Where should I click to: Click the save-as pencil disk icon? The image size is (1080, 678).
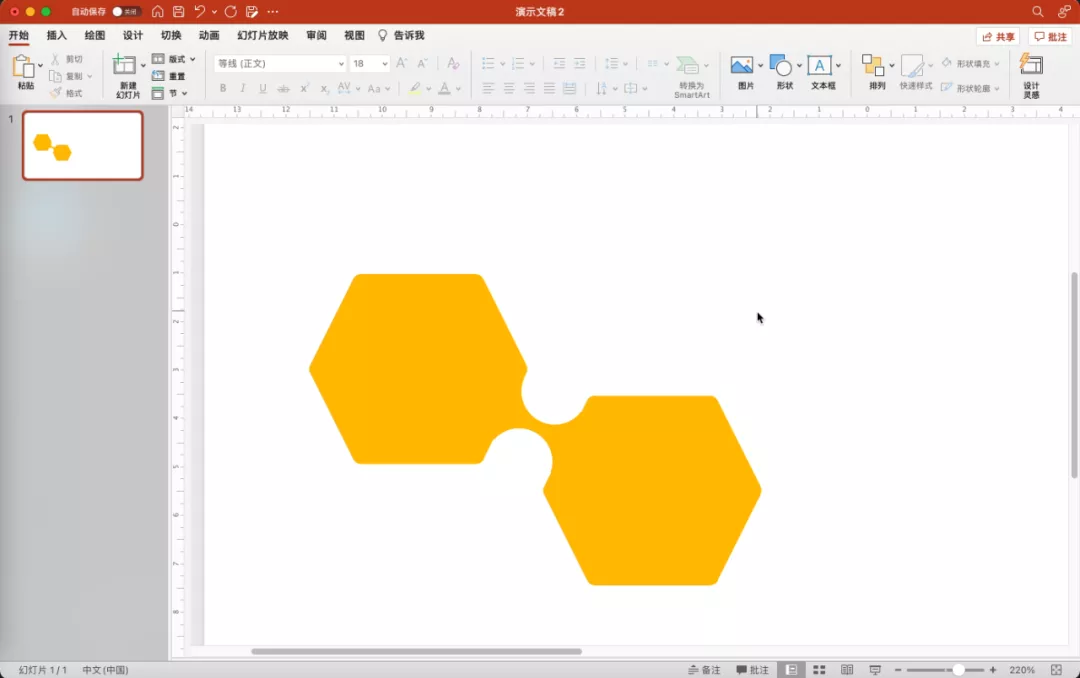252,12
